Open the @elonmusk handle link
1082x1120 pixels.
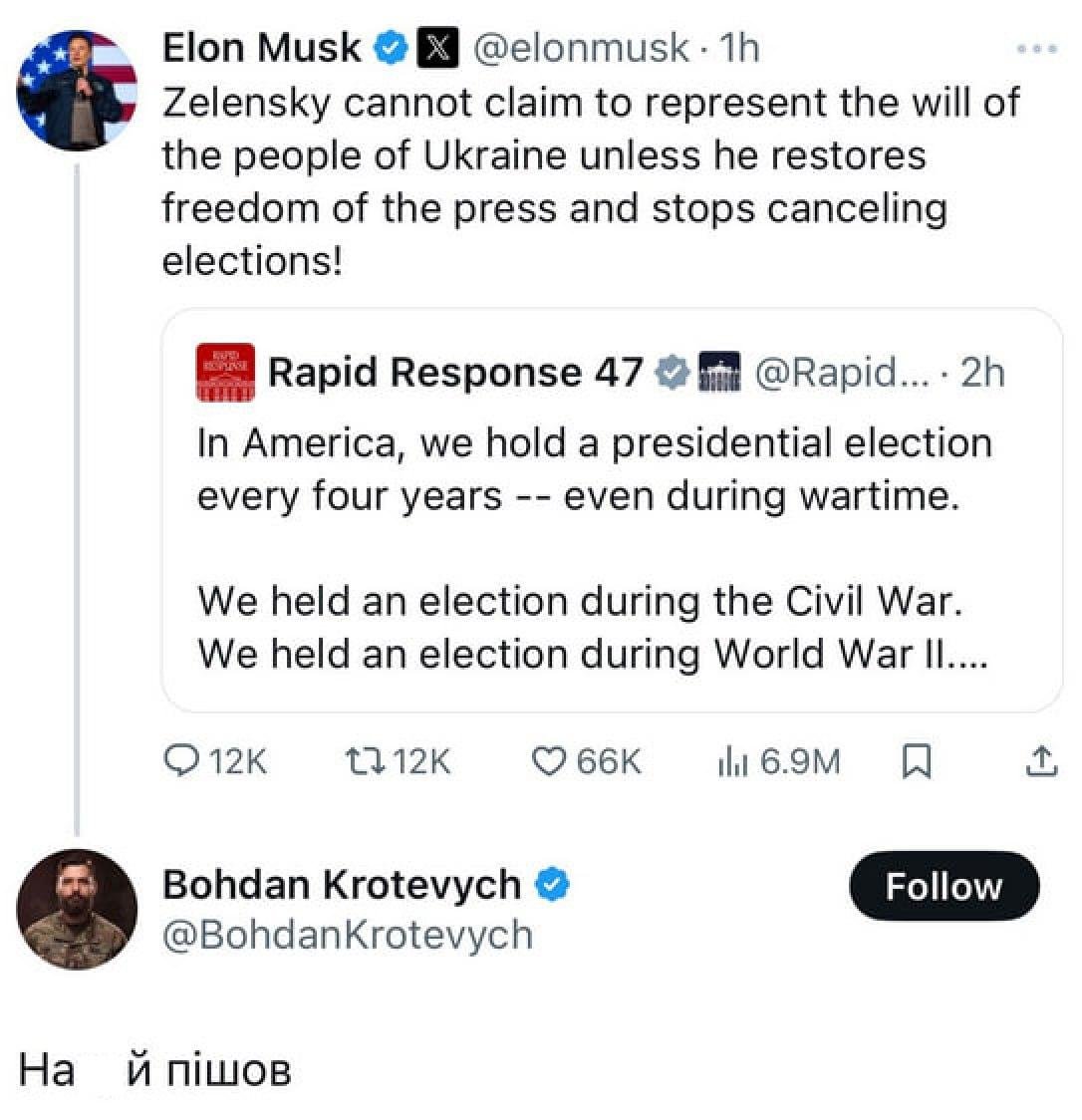click(x=580, y=48)
